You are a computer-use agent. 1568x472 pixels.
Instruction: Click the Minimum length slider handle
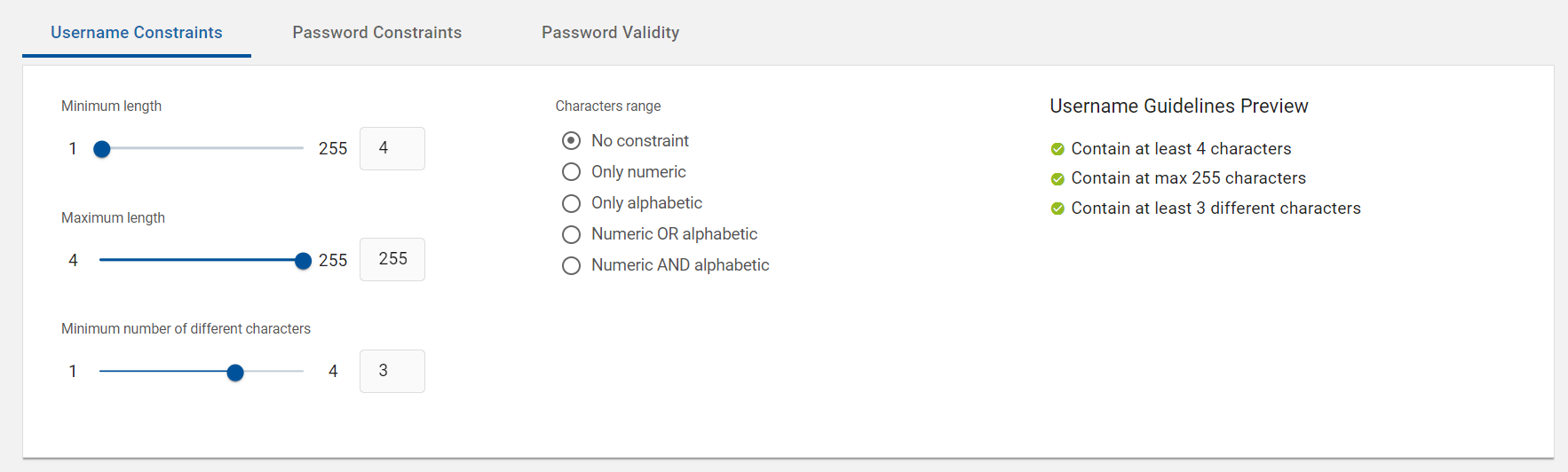pyautogui.click(x=102, y=149)
